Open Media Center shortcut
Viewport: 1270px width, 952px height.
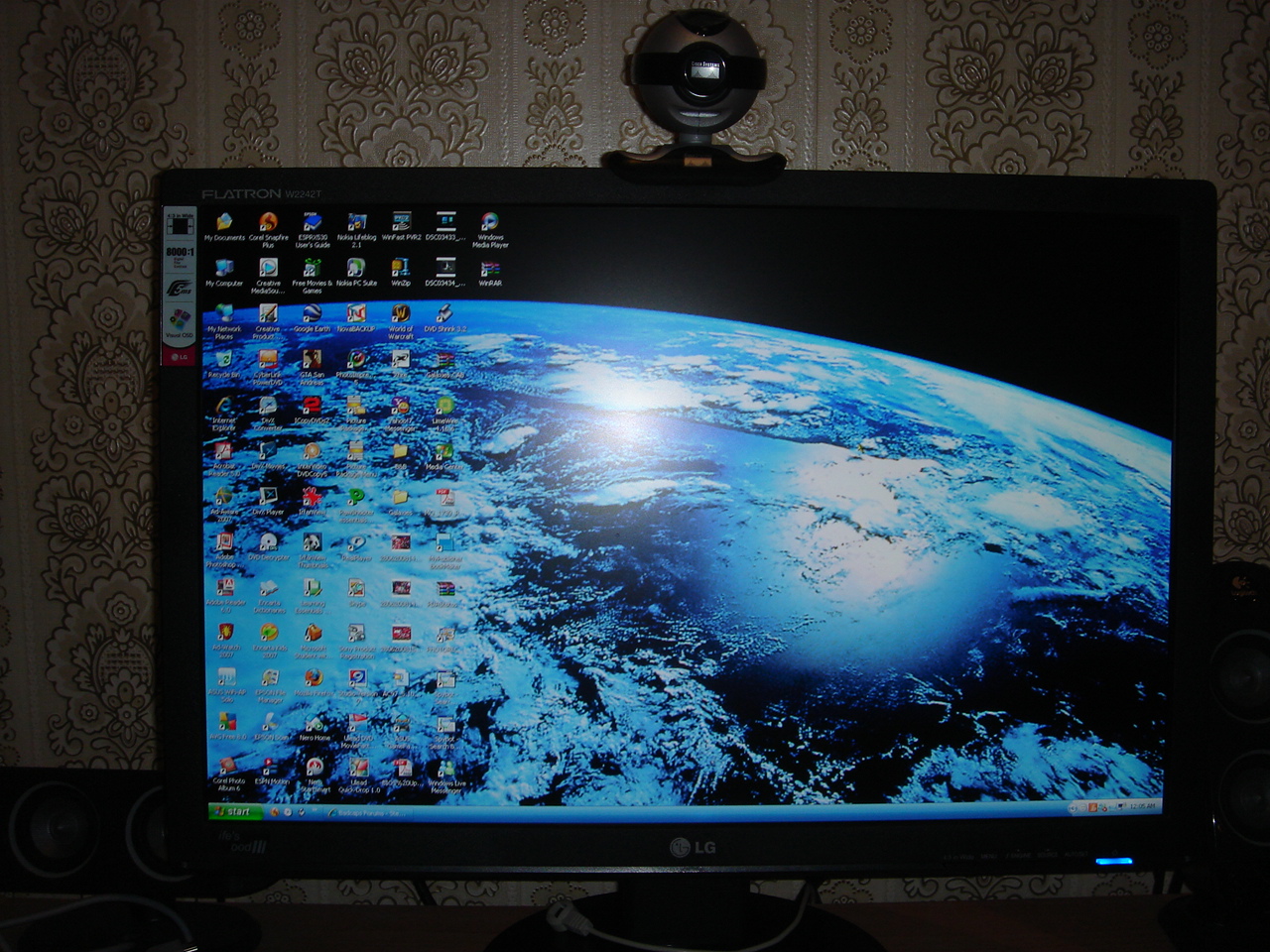pos(444,457)
